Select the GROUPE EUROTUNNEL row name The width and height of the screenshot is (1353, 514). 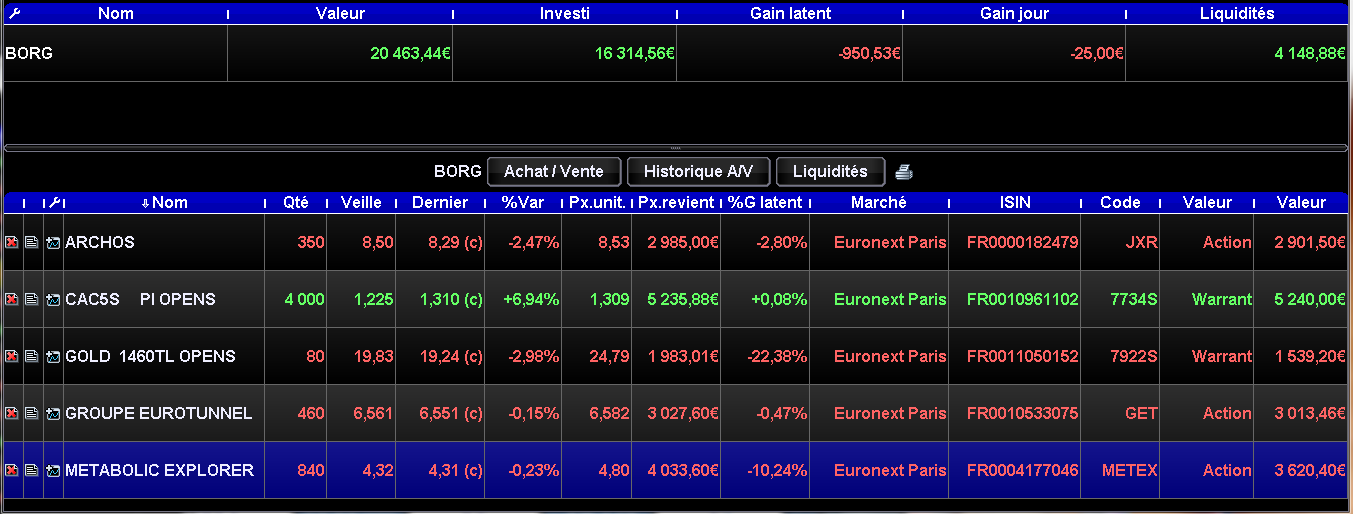159,414
